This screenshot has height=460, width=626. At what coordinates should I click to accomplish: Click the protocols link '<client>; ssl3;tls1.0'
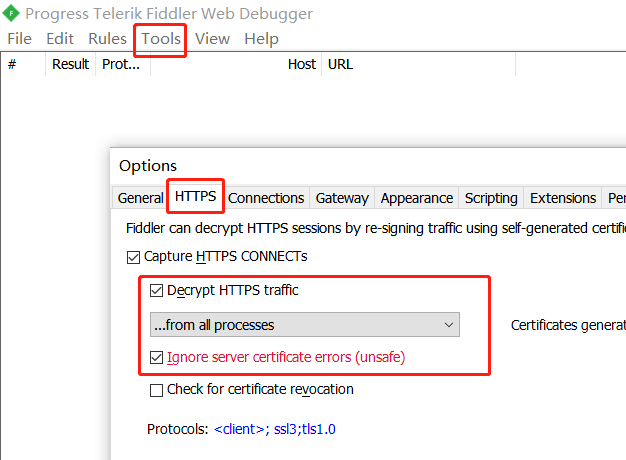pyautogui.click(x=275, y=429)
